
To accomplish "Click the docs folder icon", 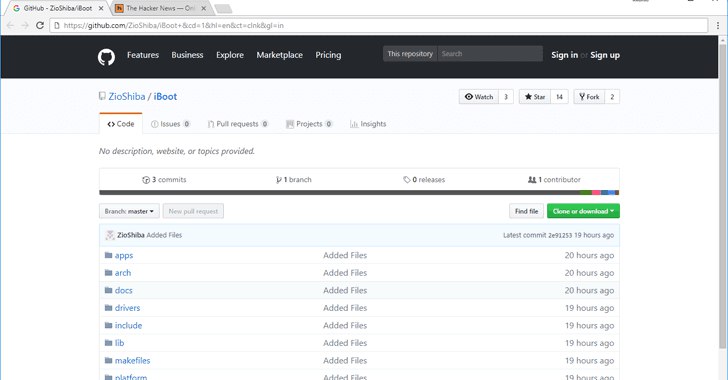I will [108, 290].
